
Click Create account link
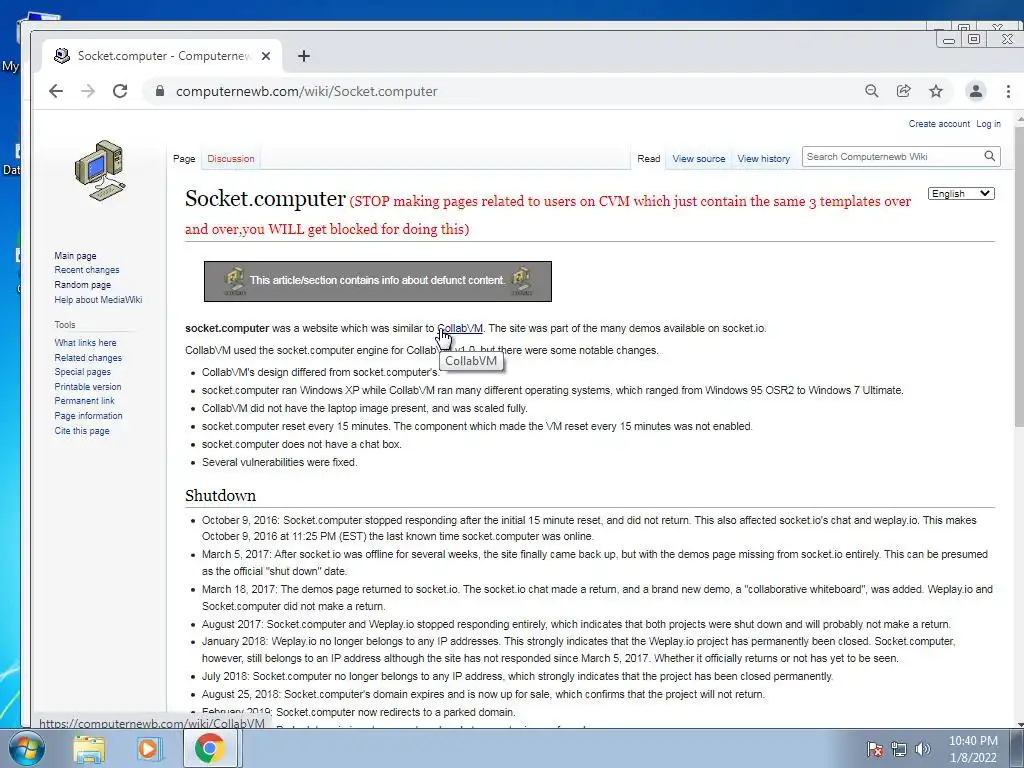939,123
